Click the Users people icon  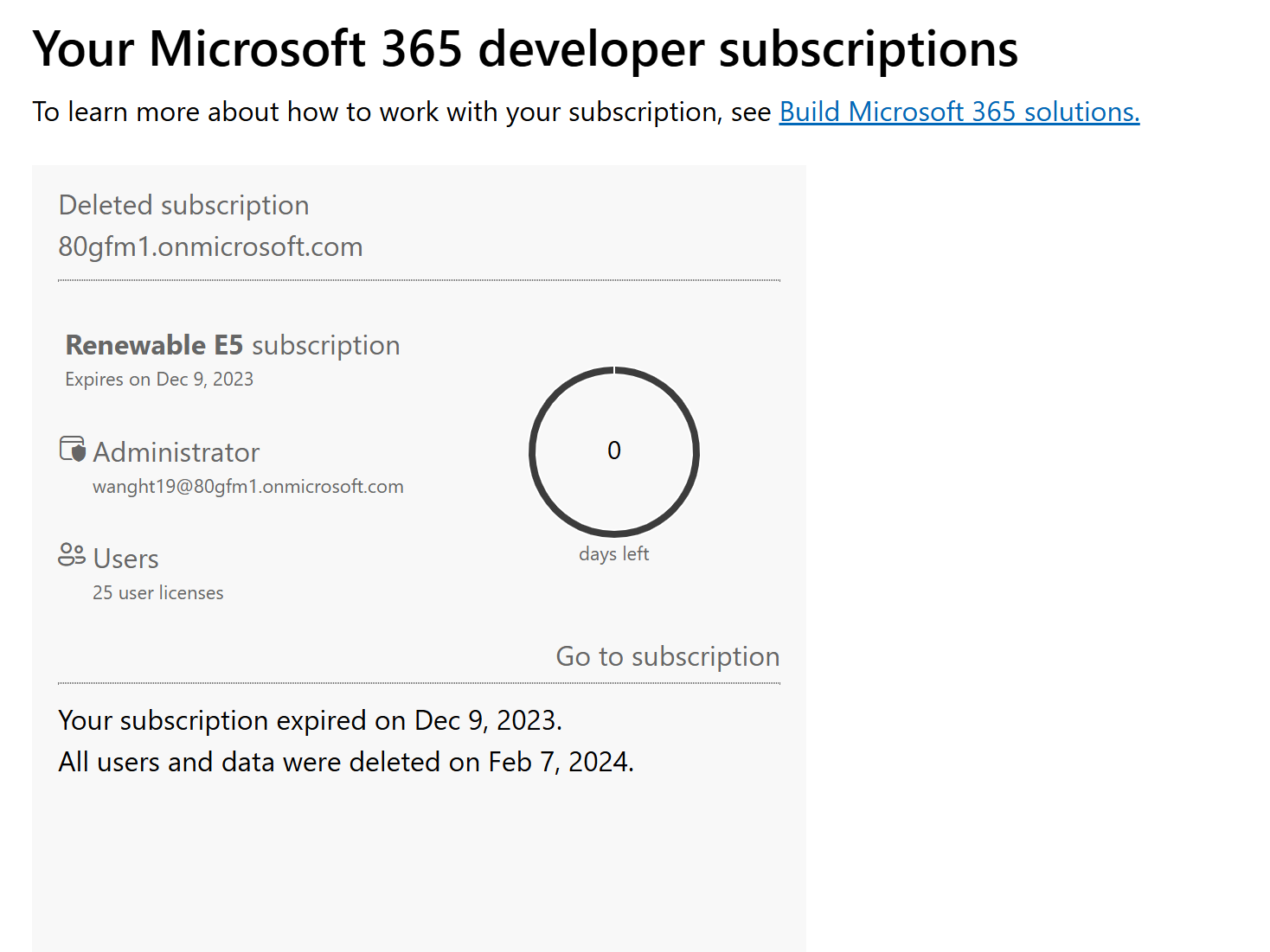click(72, 556)
